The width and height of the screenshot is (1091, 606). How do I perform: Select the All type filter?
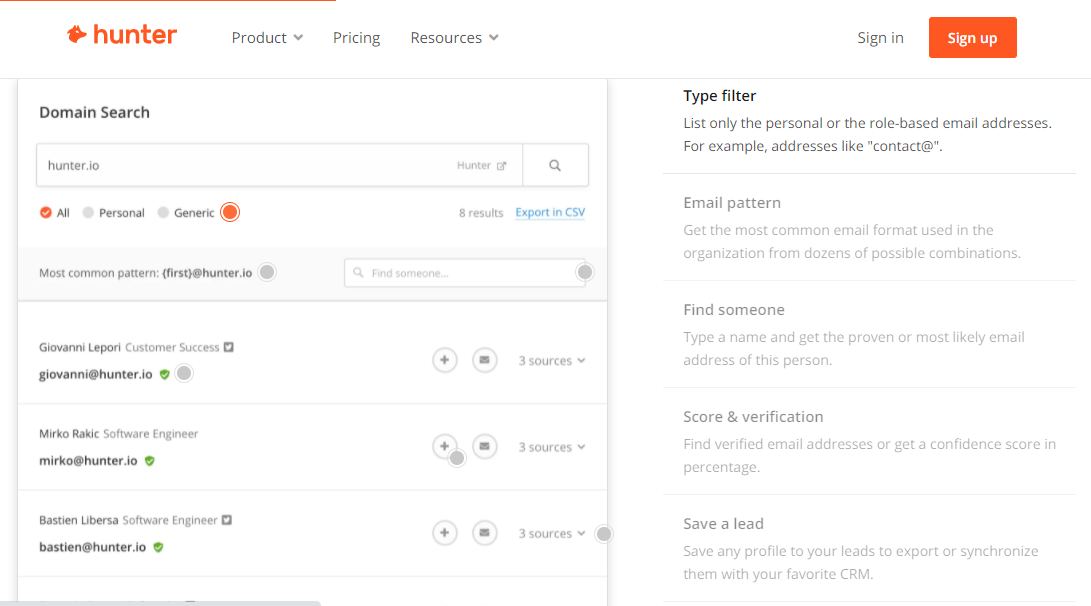[55, 213]
